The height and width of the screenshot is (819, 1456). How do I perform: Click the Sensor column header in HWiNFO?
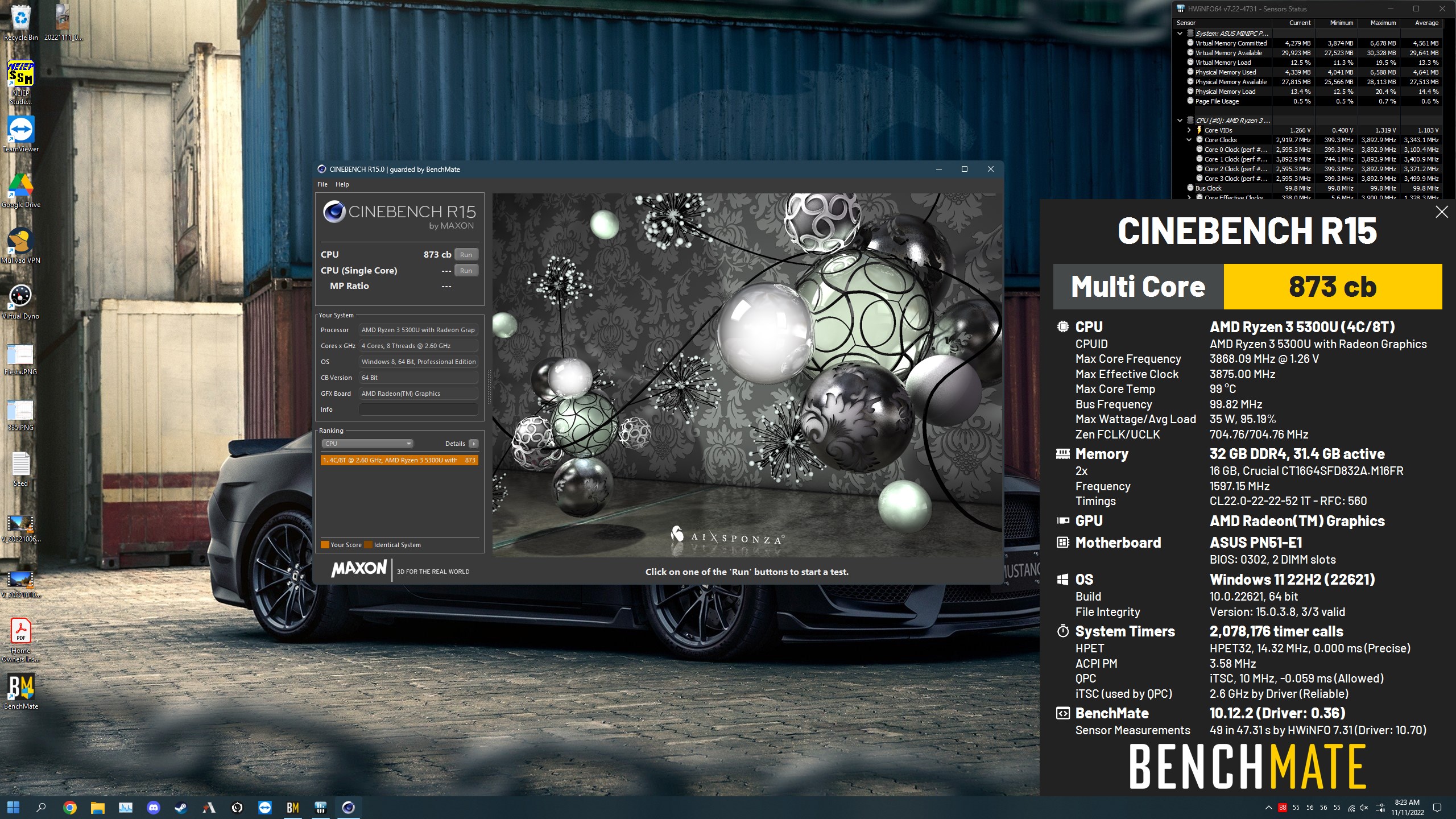(1223, 23)
